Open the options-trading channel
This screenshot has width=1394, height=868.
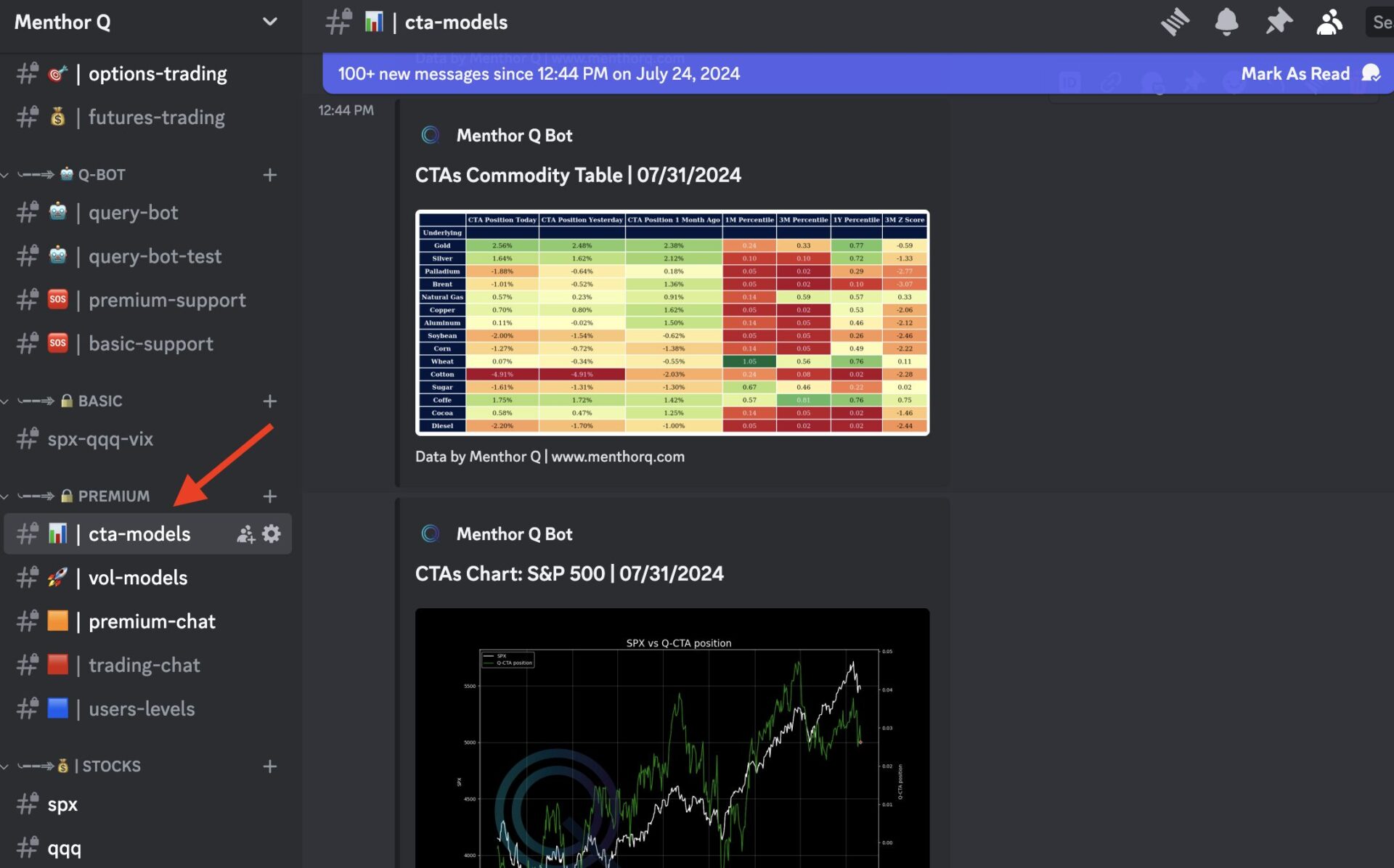coord(148,73)
